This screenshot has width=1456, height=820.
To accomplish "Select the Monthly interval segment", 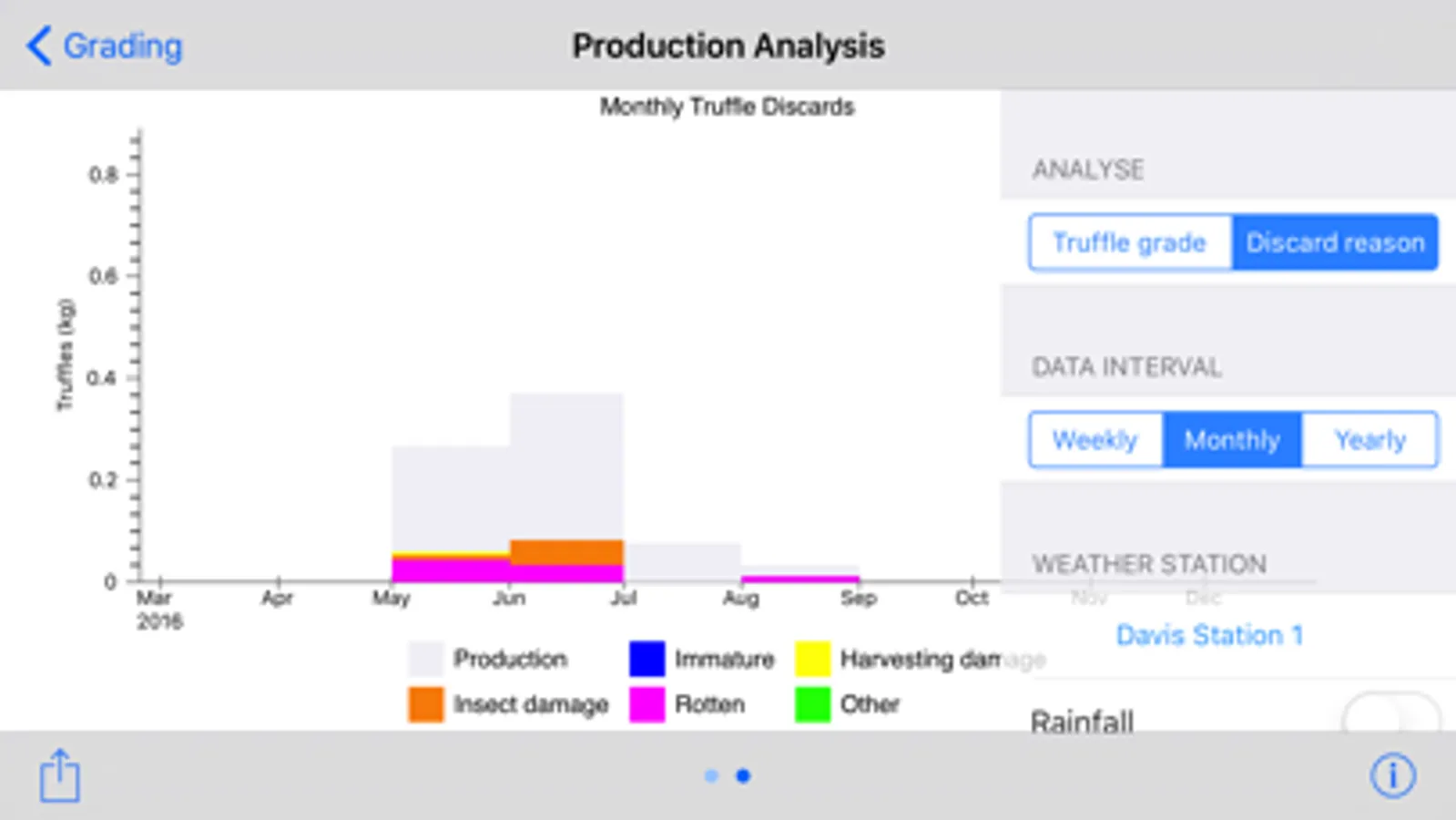I will tap(1231, 439).
